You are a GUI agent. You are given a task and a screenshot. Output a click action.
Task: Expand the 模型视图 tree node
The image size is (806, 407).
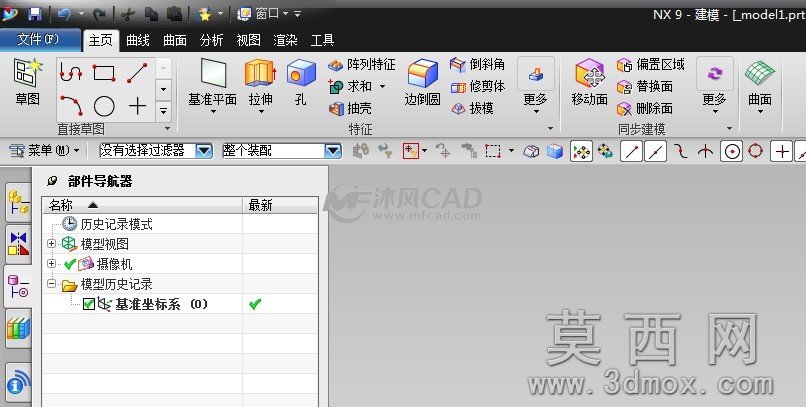(x=51, y=244)
